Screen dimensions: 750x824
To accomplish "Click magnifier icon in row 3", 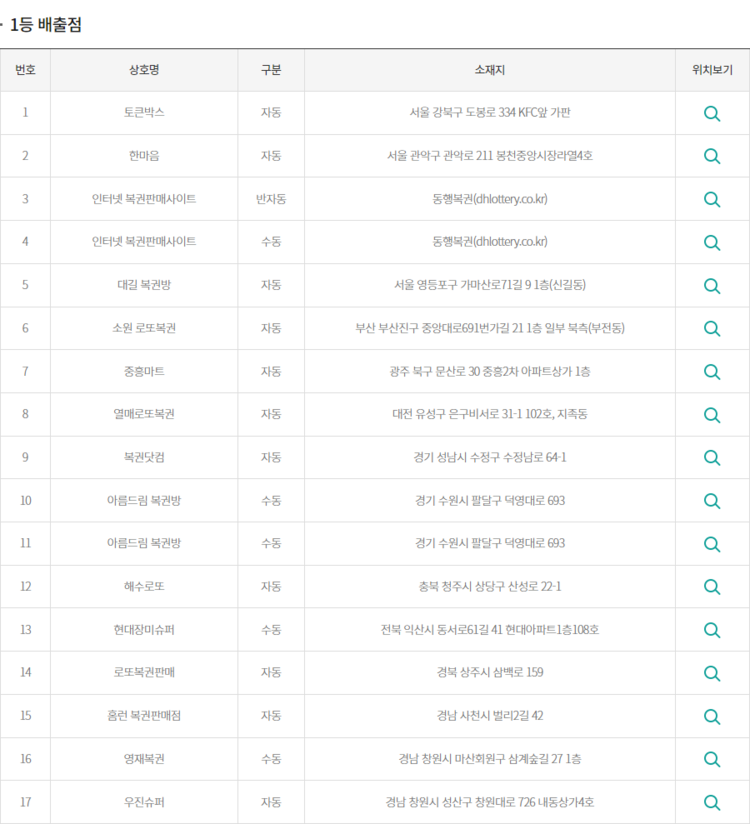I will click(712, 199).
